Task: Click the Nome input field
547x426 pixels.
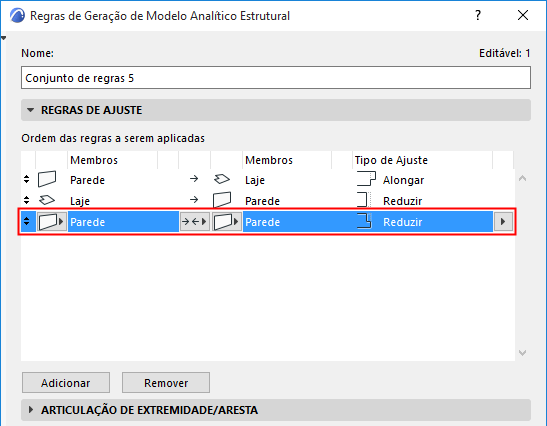Action: (276, 78)
